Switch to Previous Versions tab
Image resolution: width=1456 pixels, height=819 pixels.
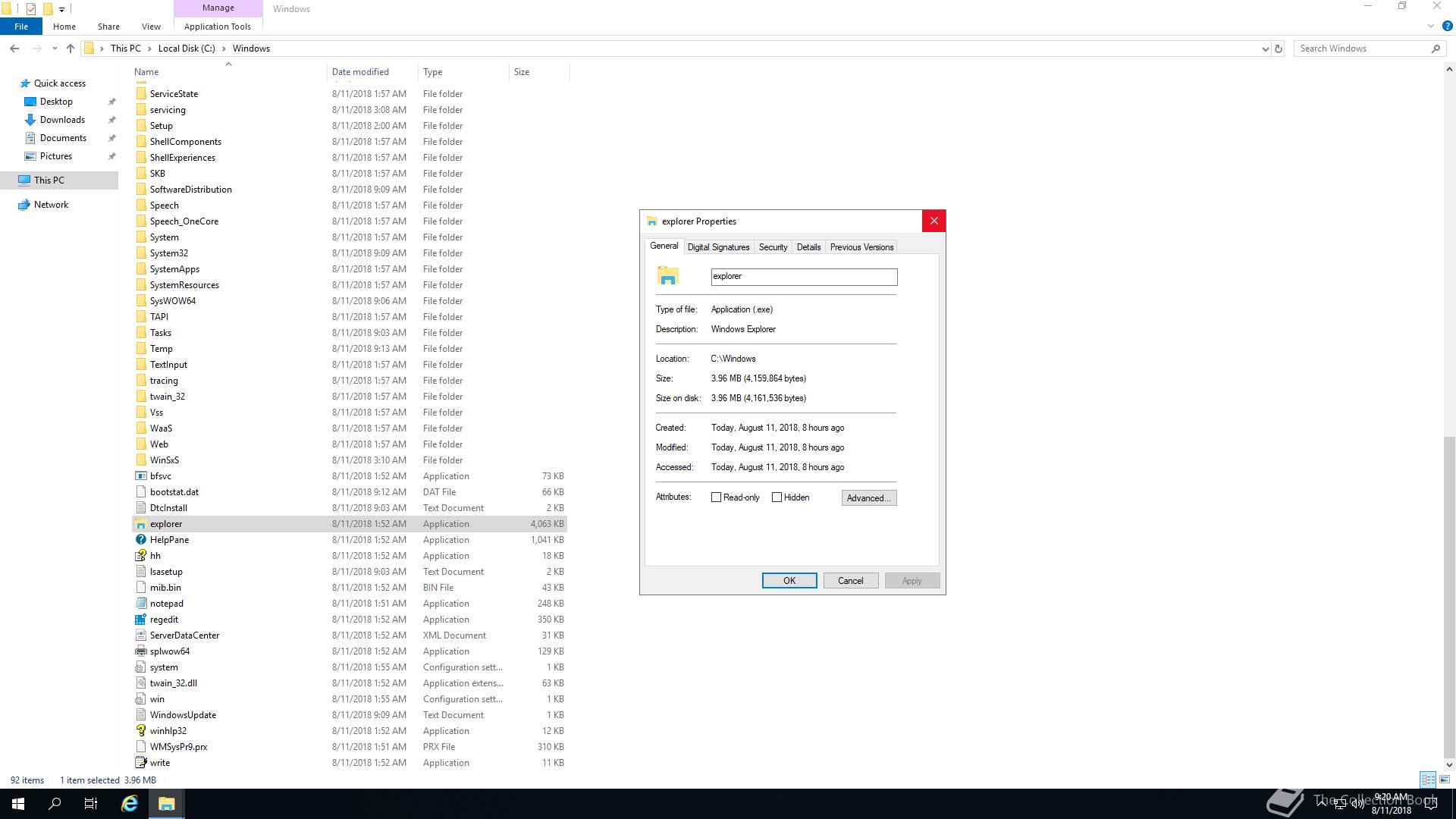(x=861, y=247)
